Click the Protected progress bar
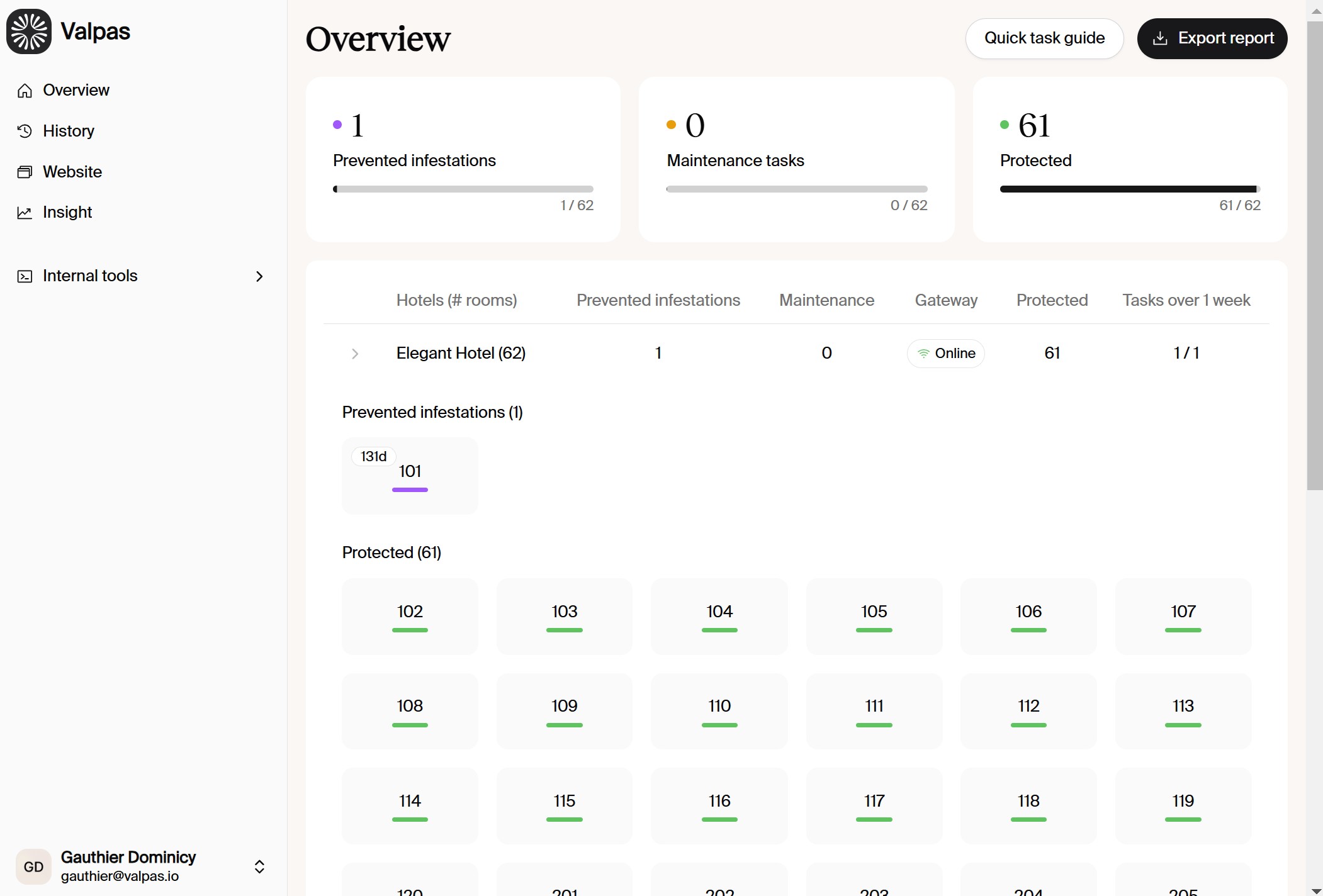This screenshot has height=896, width=1323. pyautogui.click(x=1129, y=189)
